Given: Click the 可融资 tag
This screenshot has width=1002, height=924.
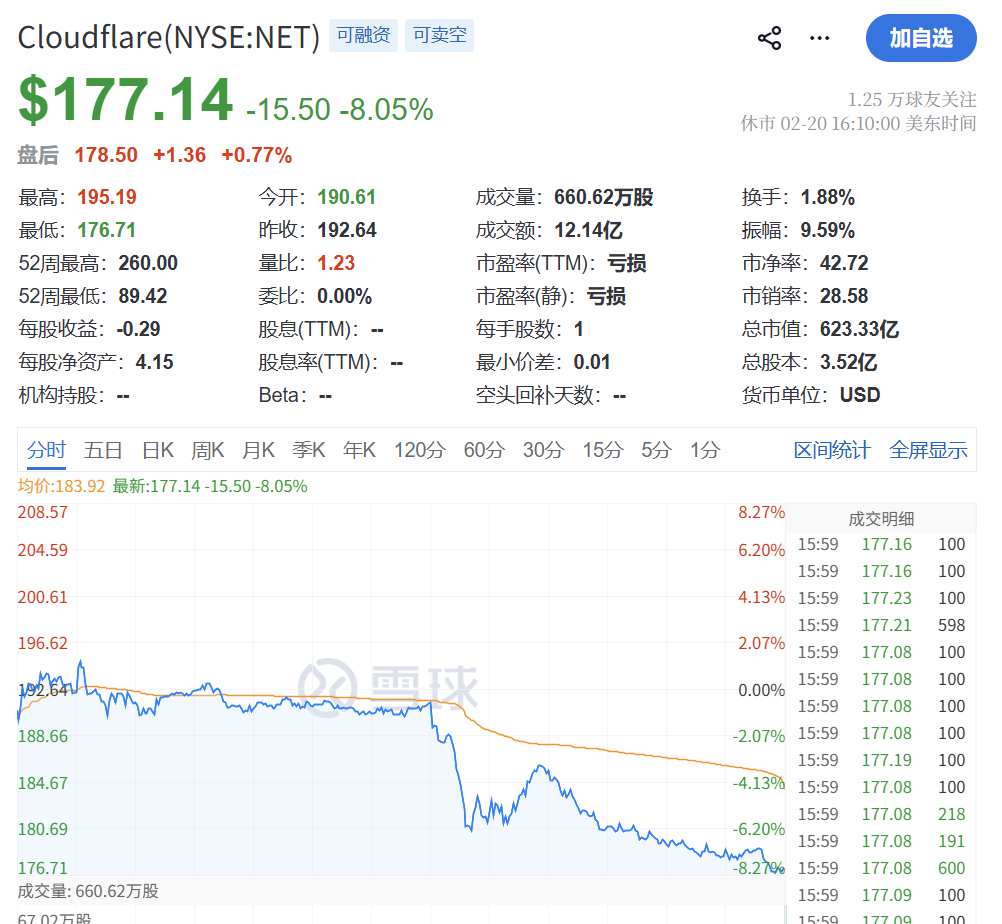Looking at the screenshot, I should coord(363,37).
